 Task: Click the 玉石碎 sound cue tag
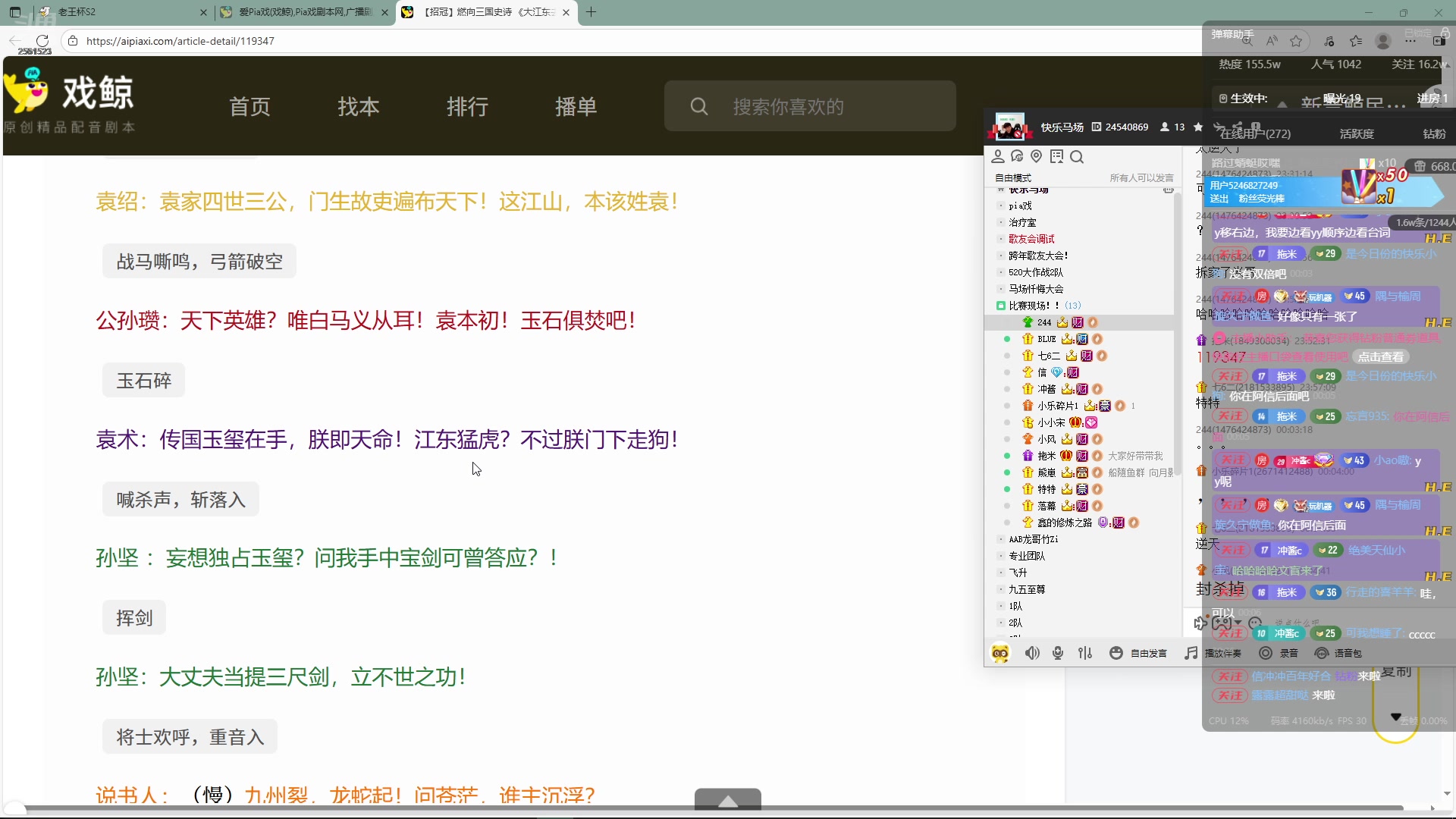tap(144, 380)
